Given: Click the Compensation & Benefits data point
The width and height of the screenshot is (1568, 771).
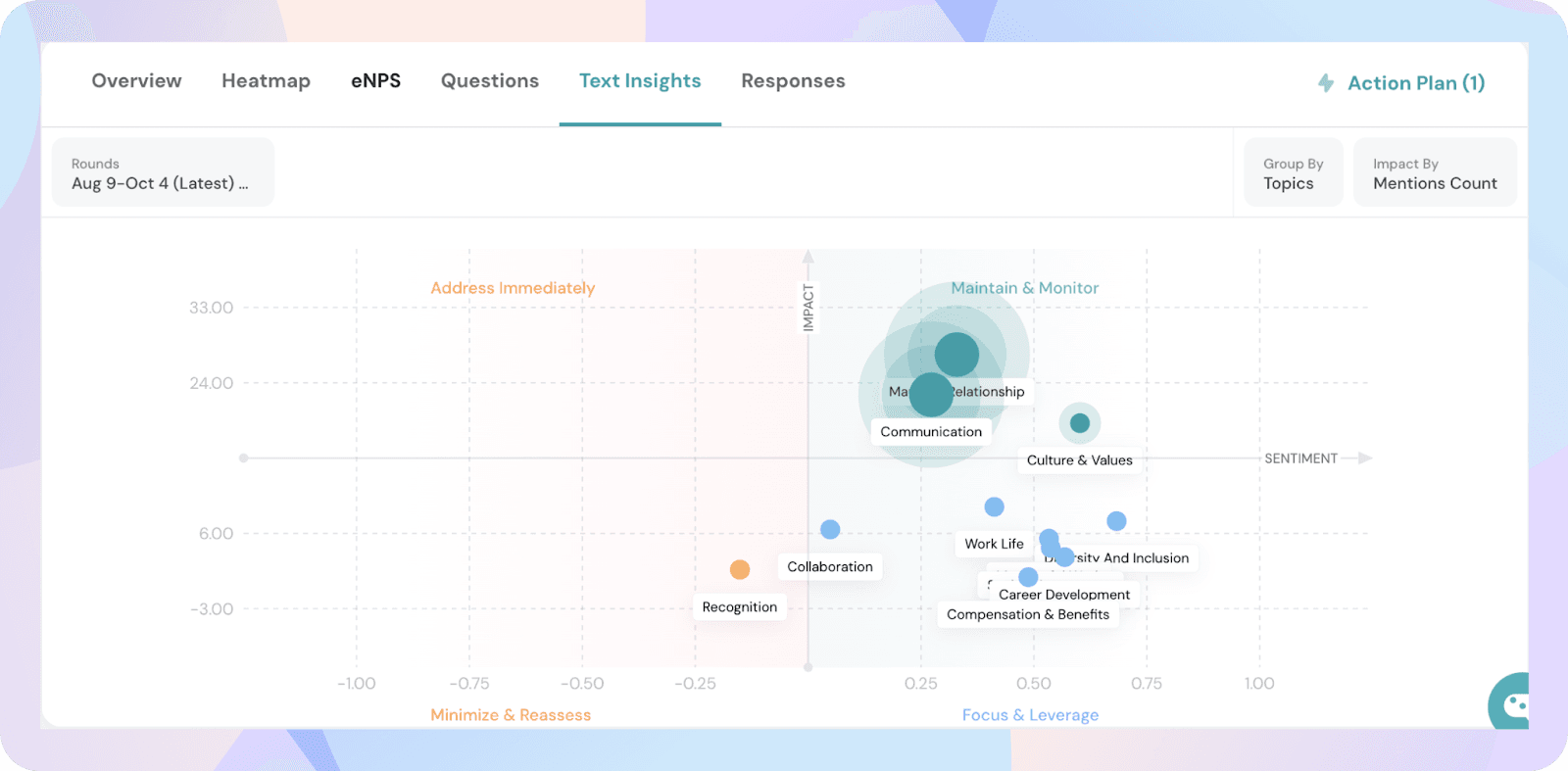Looking at the screenshot, I should (x=1027, y=577).
